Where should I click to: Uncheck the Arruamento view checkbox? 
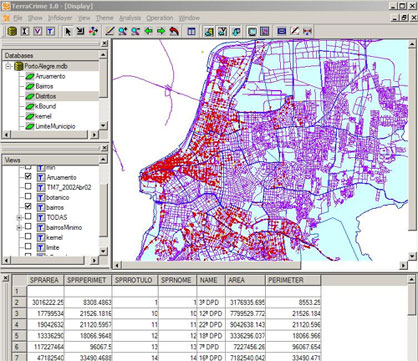pos(28,176)
